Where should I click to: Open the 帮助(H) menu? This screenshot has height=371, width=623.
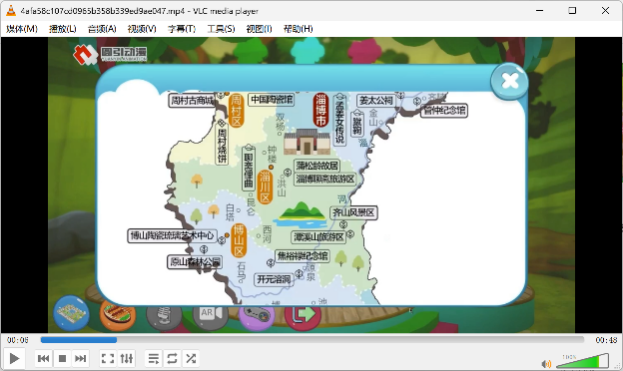click(298, 29)
